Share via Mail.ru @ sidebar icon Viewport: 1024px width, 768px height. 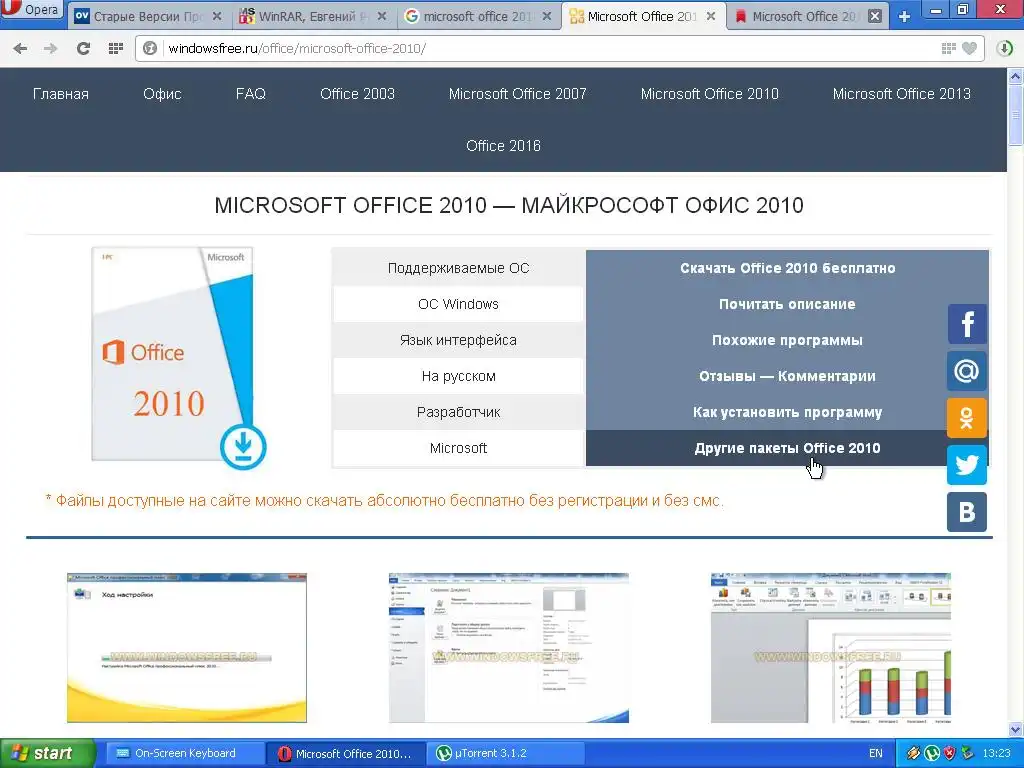[967, 371]
